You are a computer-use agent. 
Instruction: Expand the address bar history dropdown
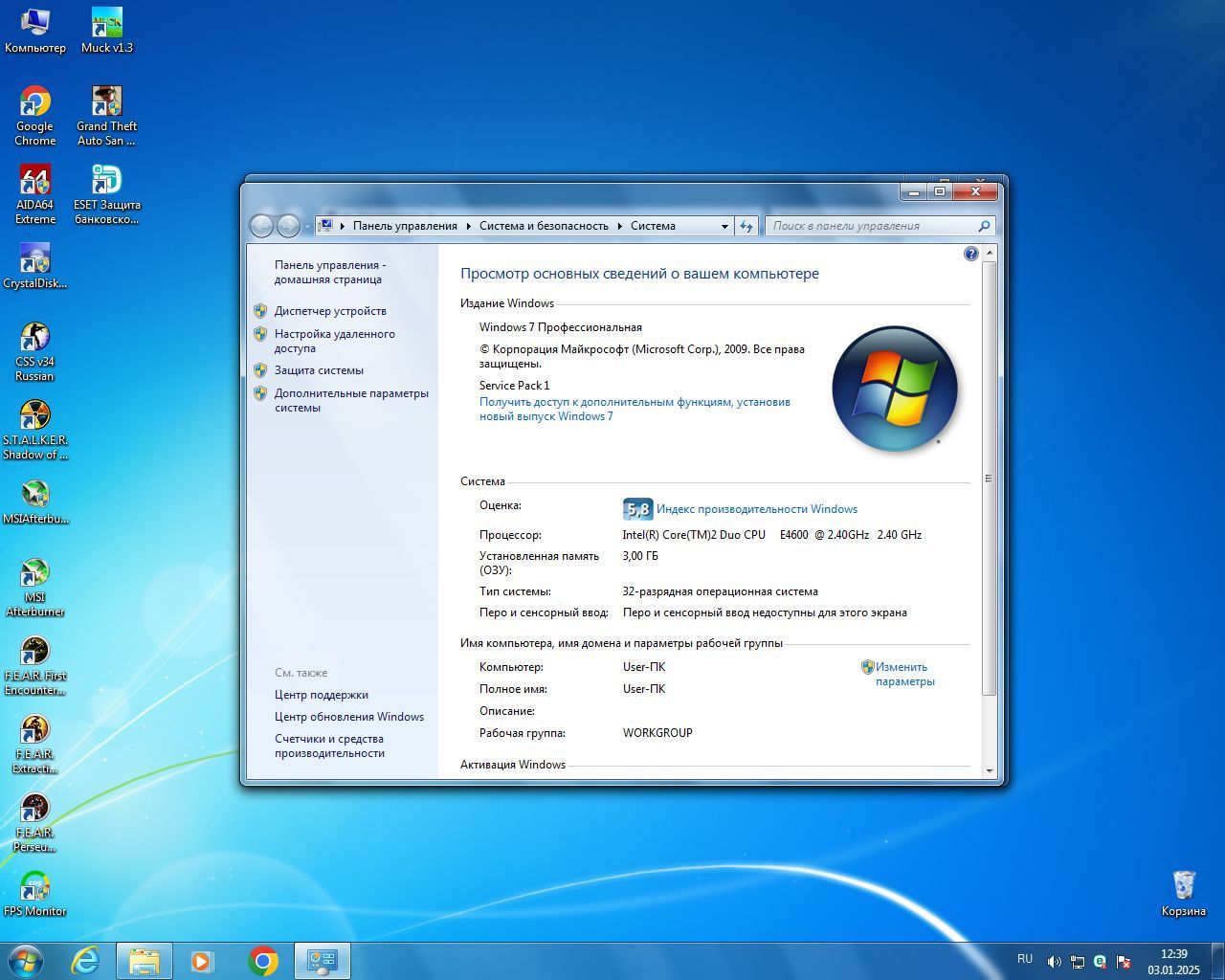coord(724,226)
